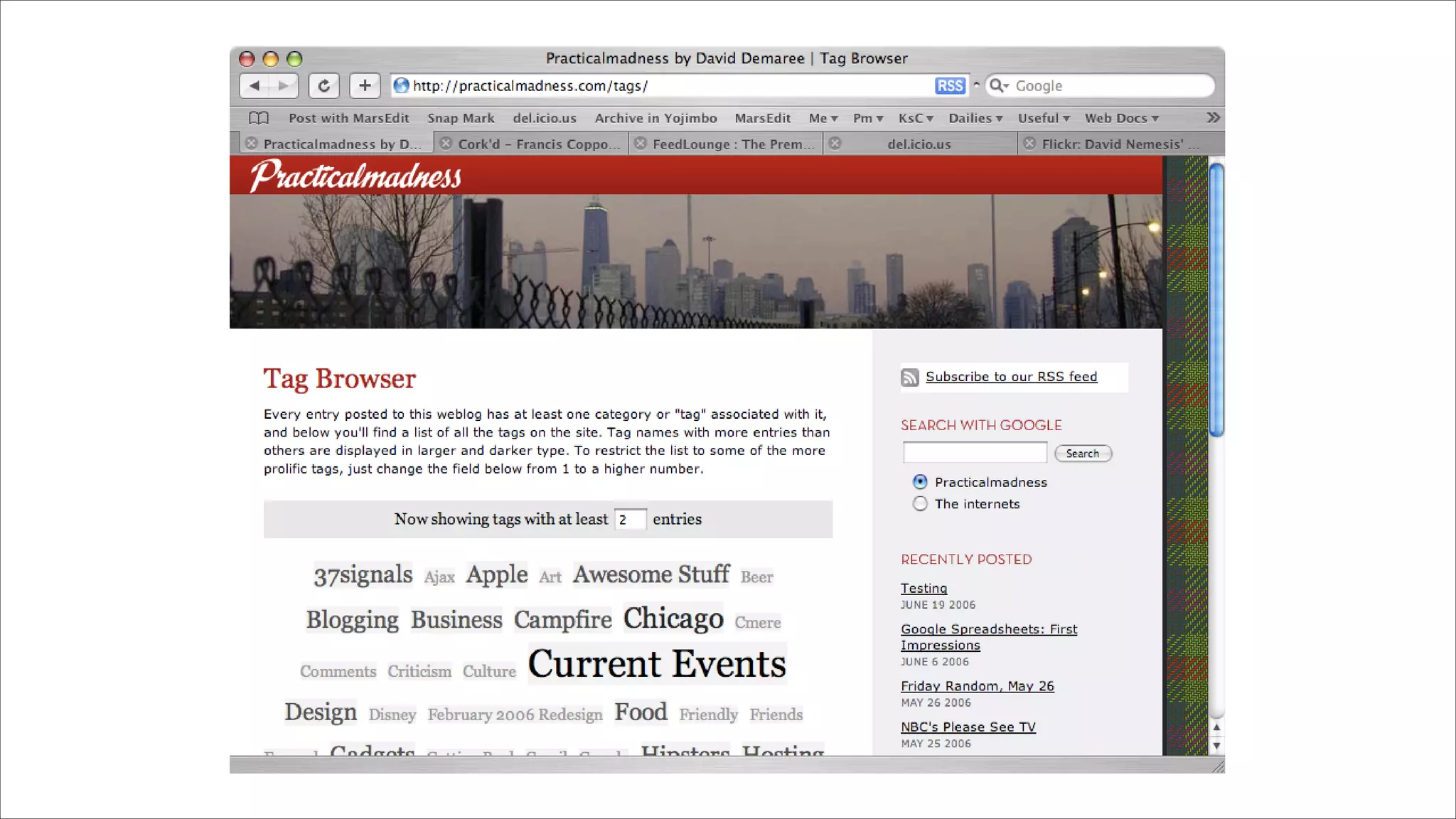The width and height of the screenshot is (1456, 819).
Task: Open the bookmarks library book icon
Action: pyautogui.click(x=259, y=118)
